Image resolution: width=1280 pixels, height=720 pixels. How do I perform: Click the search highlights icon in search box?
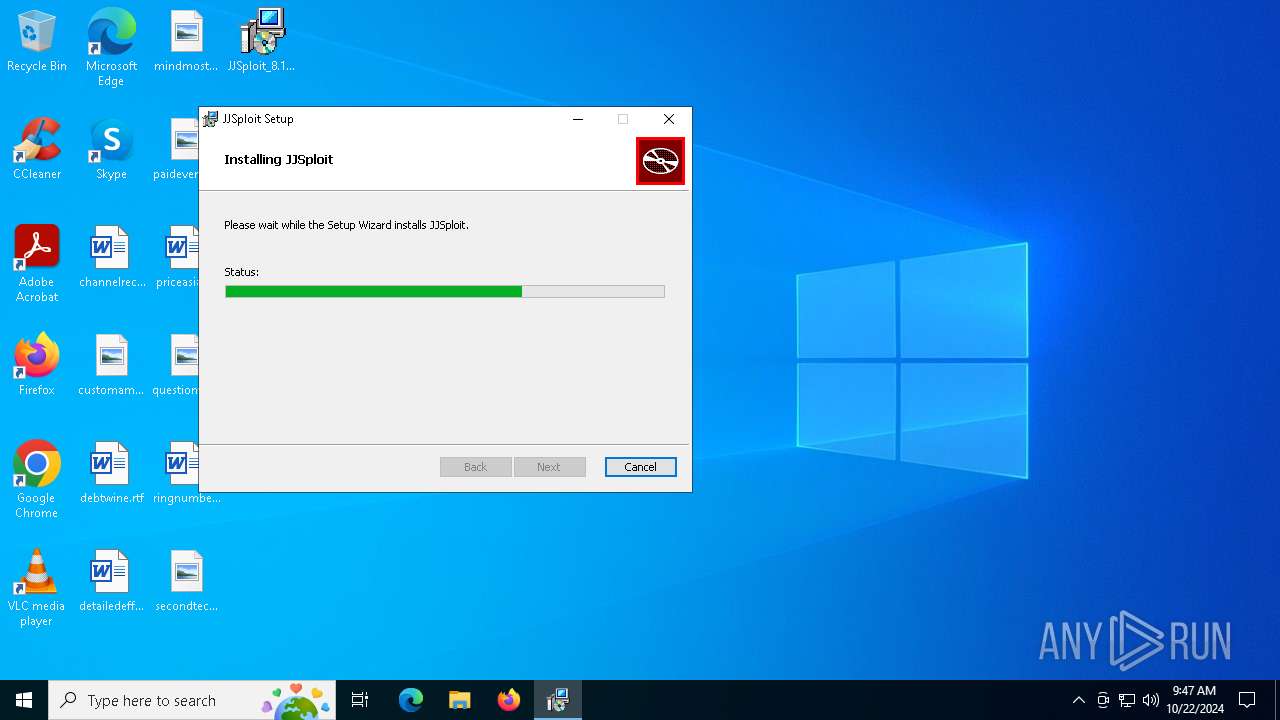point(297,701)
